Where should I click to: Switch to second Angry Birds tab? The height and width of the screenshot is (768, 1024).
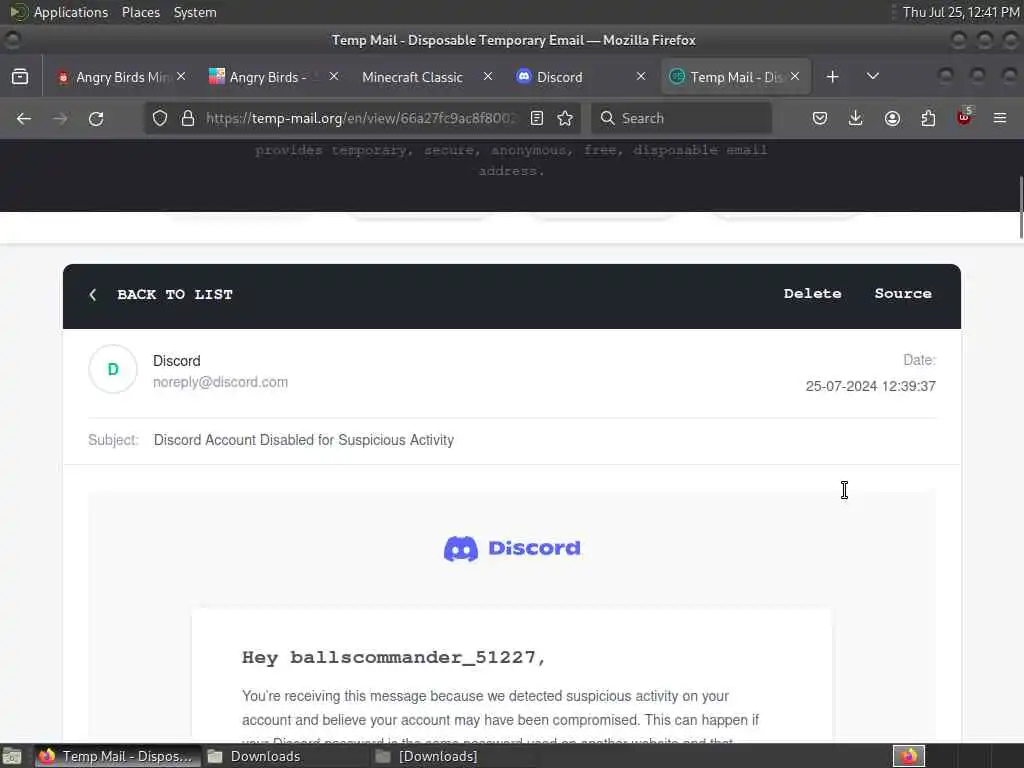coord(268,77)
